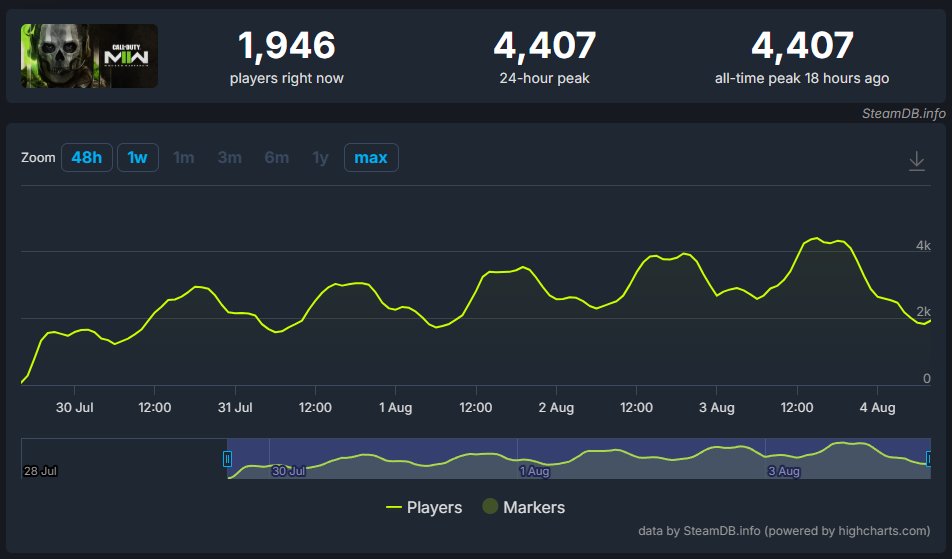Image resolution: width=952 pixels, height=559 pixels.
Task: Click the 4k y-axis label
Action: click(923, 245)
